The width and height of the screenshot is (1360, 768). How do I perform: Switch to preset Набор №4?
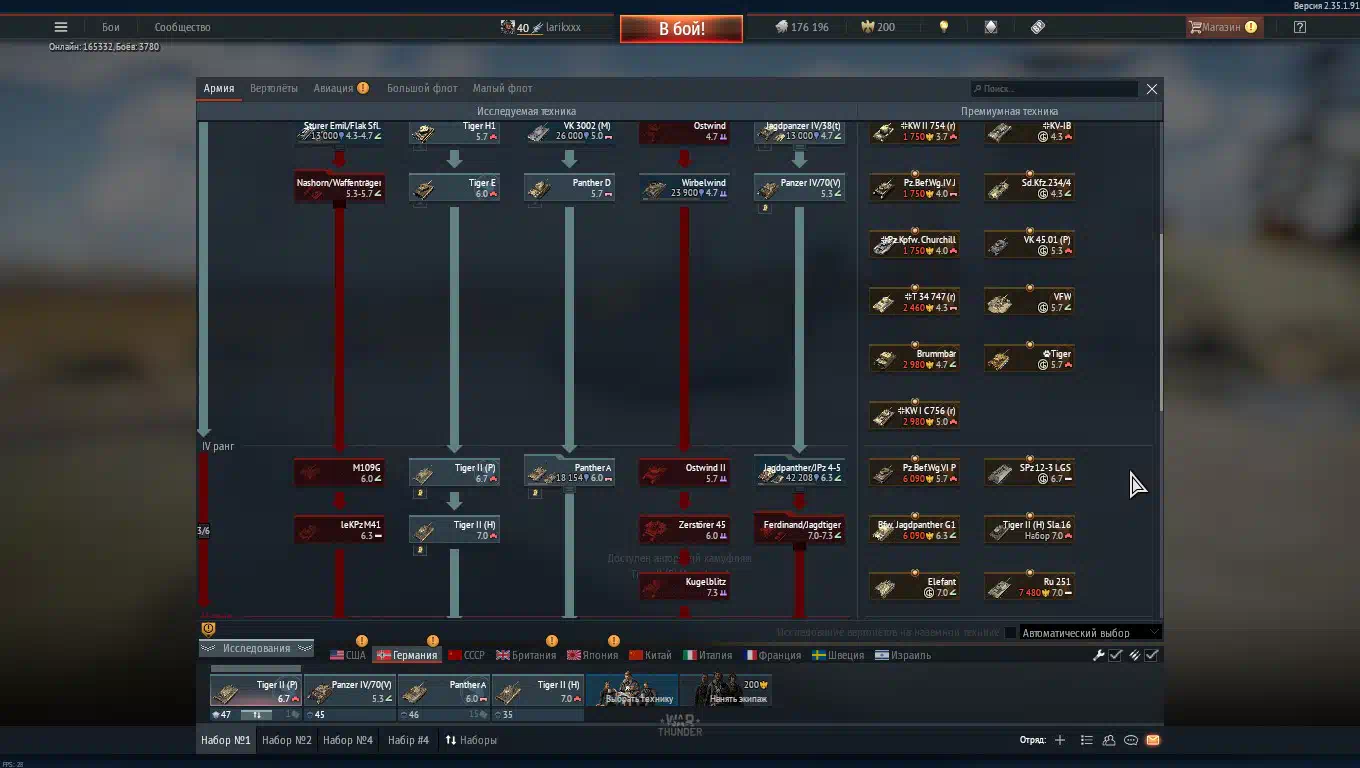click(x=348, y=740)
